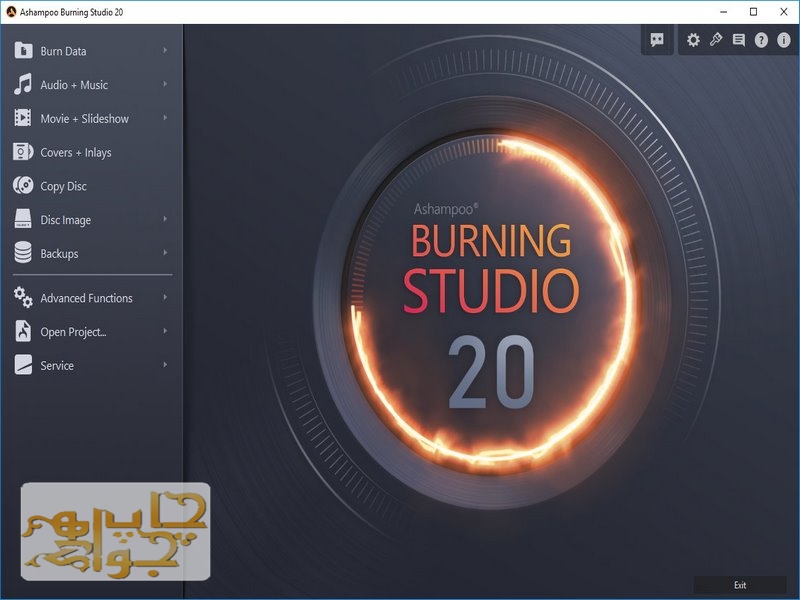The width and height of the screenshot is (800, 600).
Task: Select the Service menu label
Action: click(57, 366)
